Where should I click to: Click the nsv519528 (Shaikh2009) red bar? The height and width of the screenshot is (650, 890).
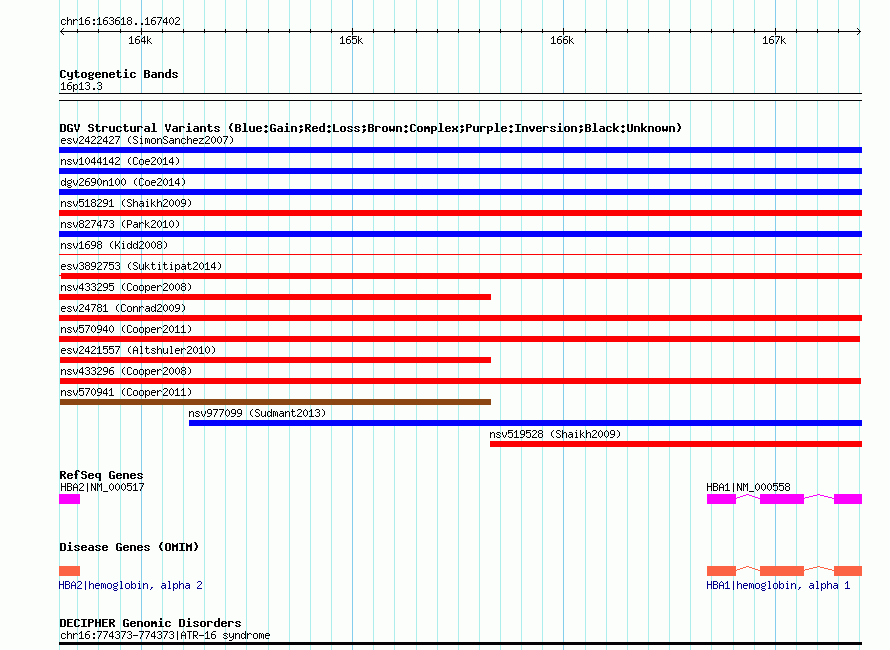pyautogui.click(x=676, y=444)
